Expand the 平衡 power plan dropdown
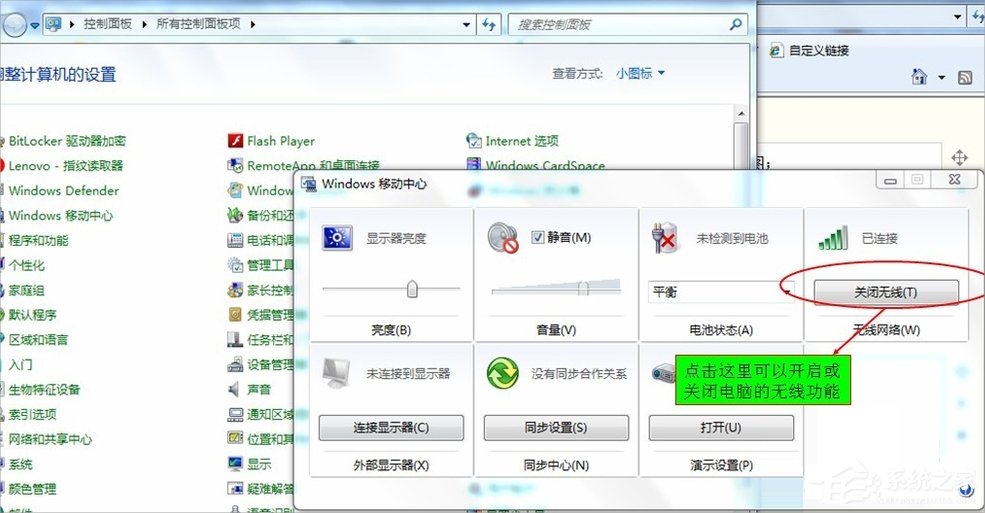 pos(788,291)
